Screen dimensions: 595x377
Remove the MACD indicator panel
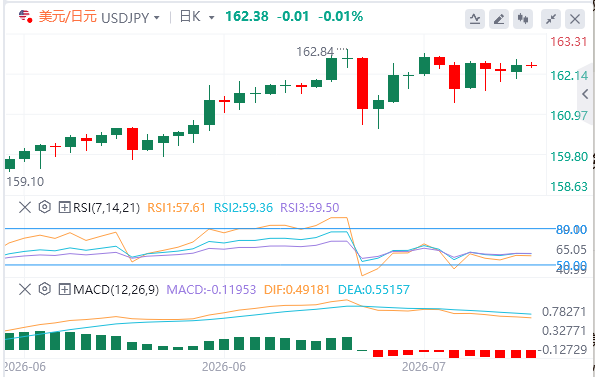pyautogui.click(x=25, y=290)
